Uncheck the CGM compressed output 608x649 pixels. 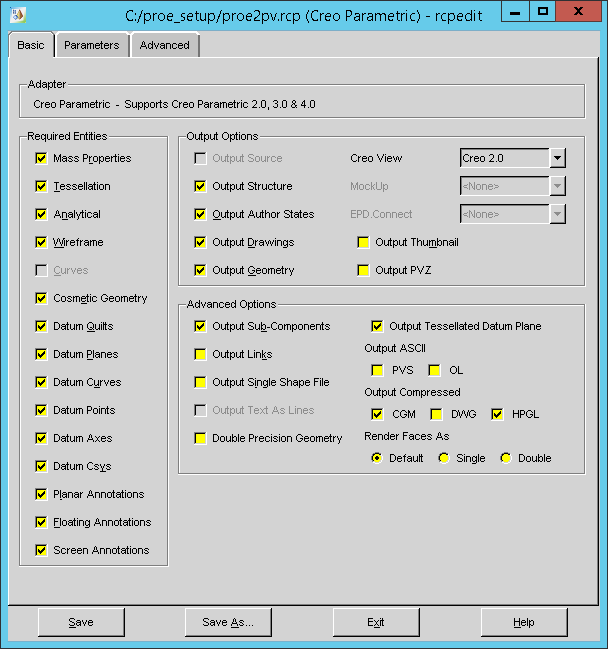coord(377,414)
